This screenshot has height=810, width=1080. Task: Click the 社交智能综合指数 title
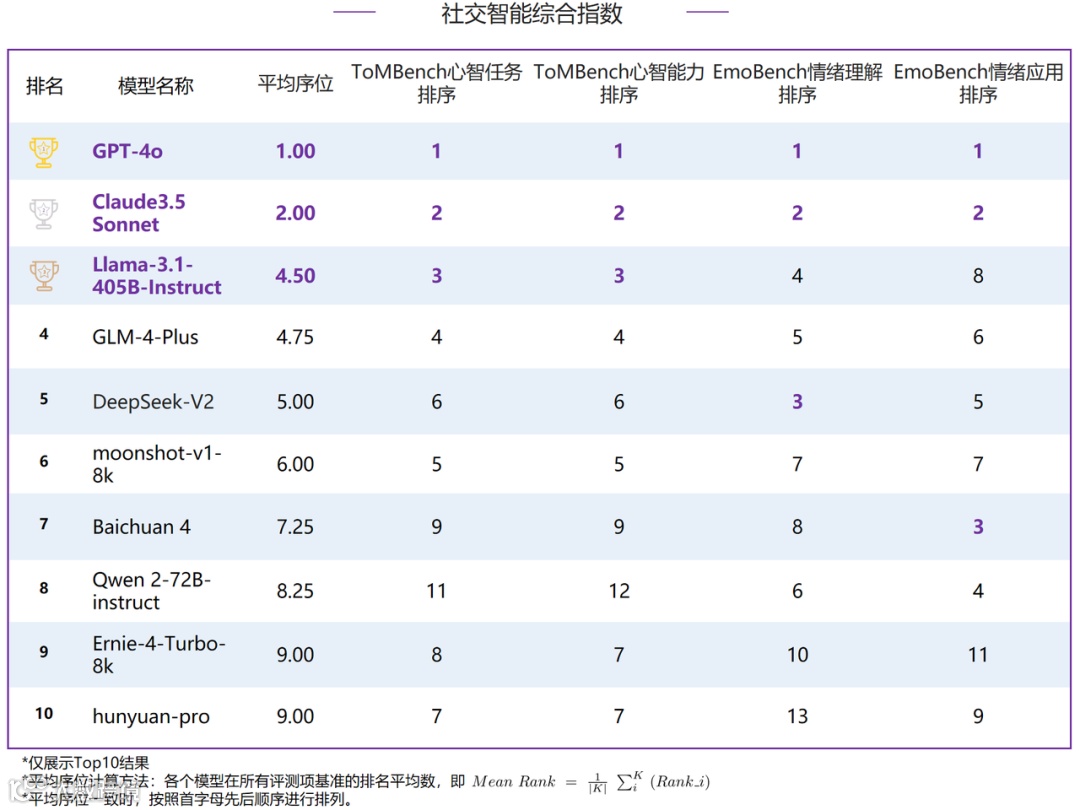pyautogui.click(x=532, y=13)
